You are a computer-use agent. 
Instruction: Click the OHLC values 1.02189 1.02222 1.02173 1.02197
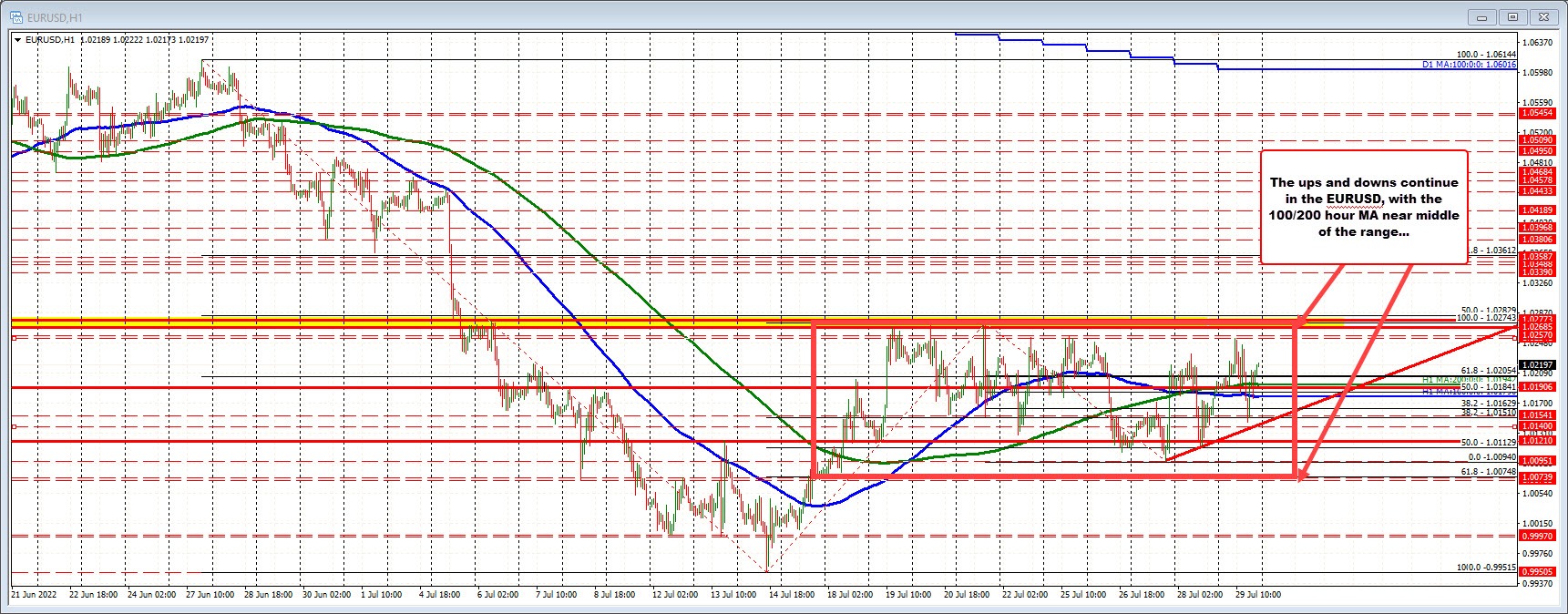(144, 39)
